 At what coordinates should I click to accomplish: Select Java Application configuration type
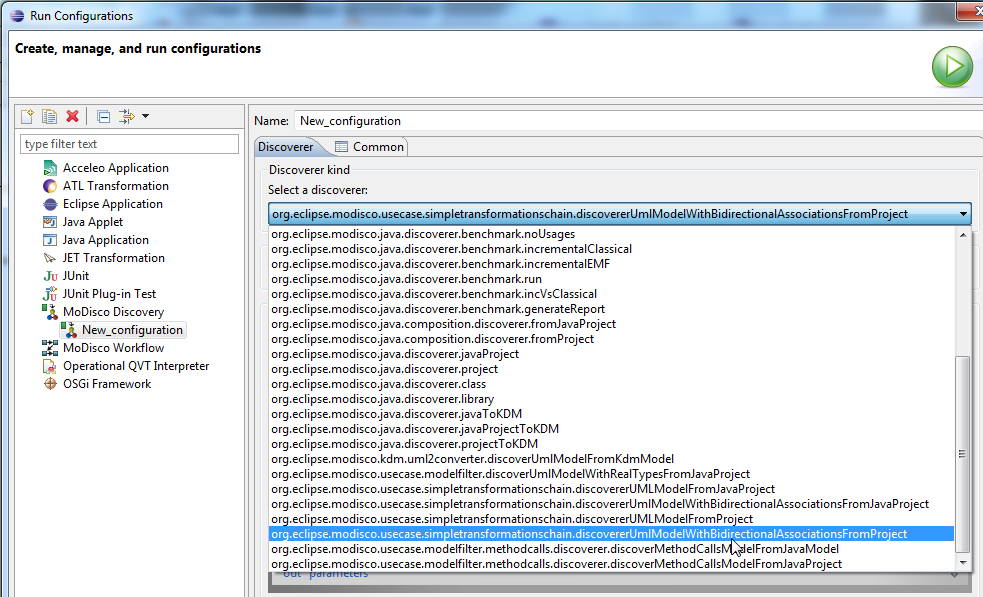tap(106, 240)
